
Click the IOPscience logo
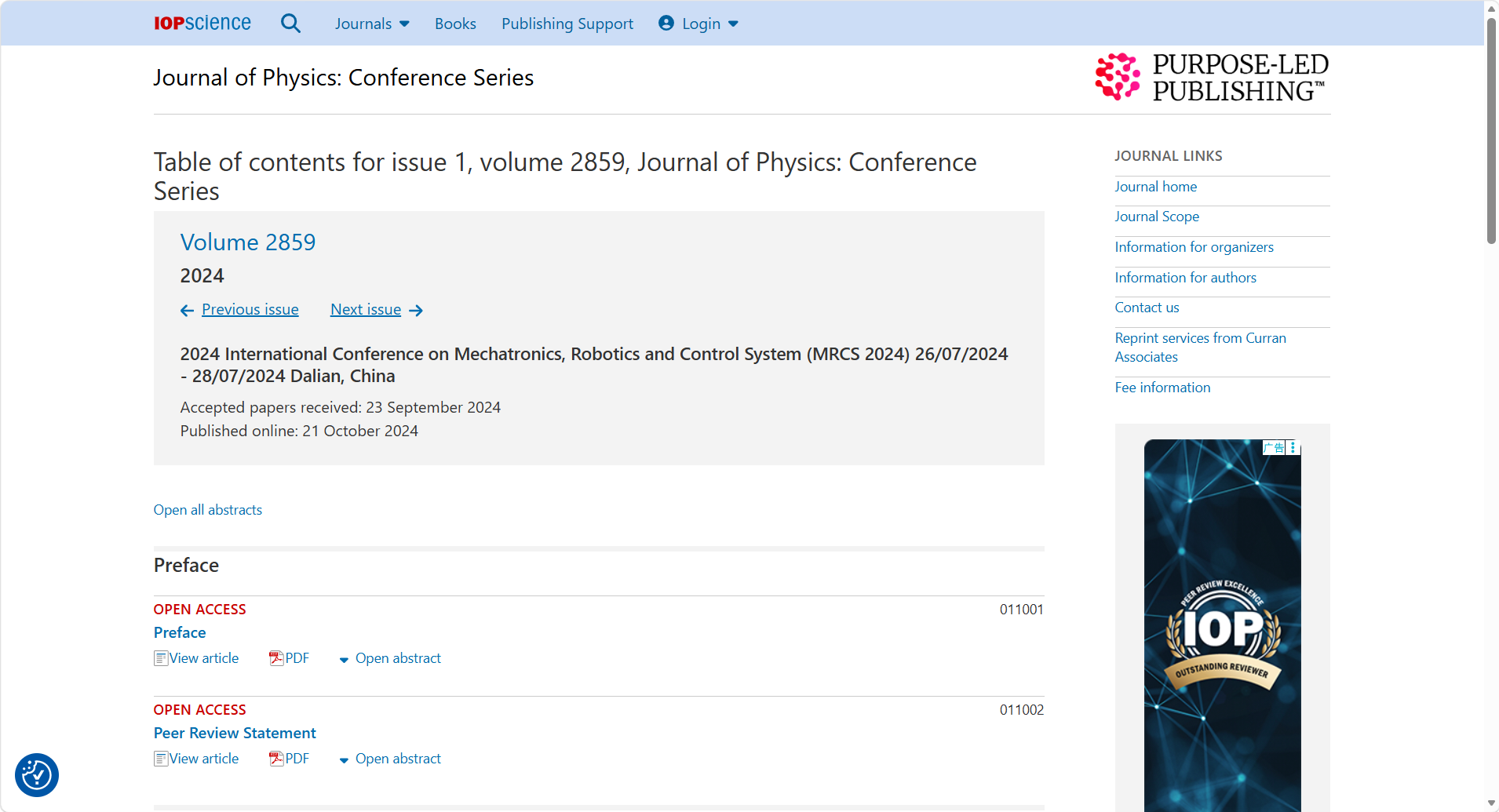coord(202,24)
